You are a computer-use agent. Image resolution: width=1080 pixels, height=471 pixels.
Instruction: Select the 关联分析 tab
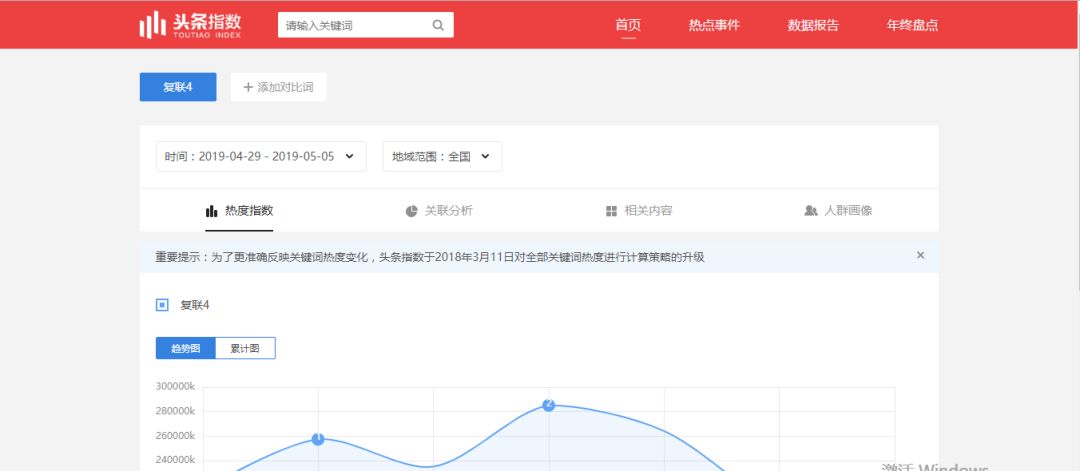coord(439,211)
